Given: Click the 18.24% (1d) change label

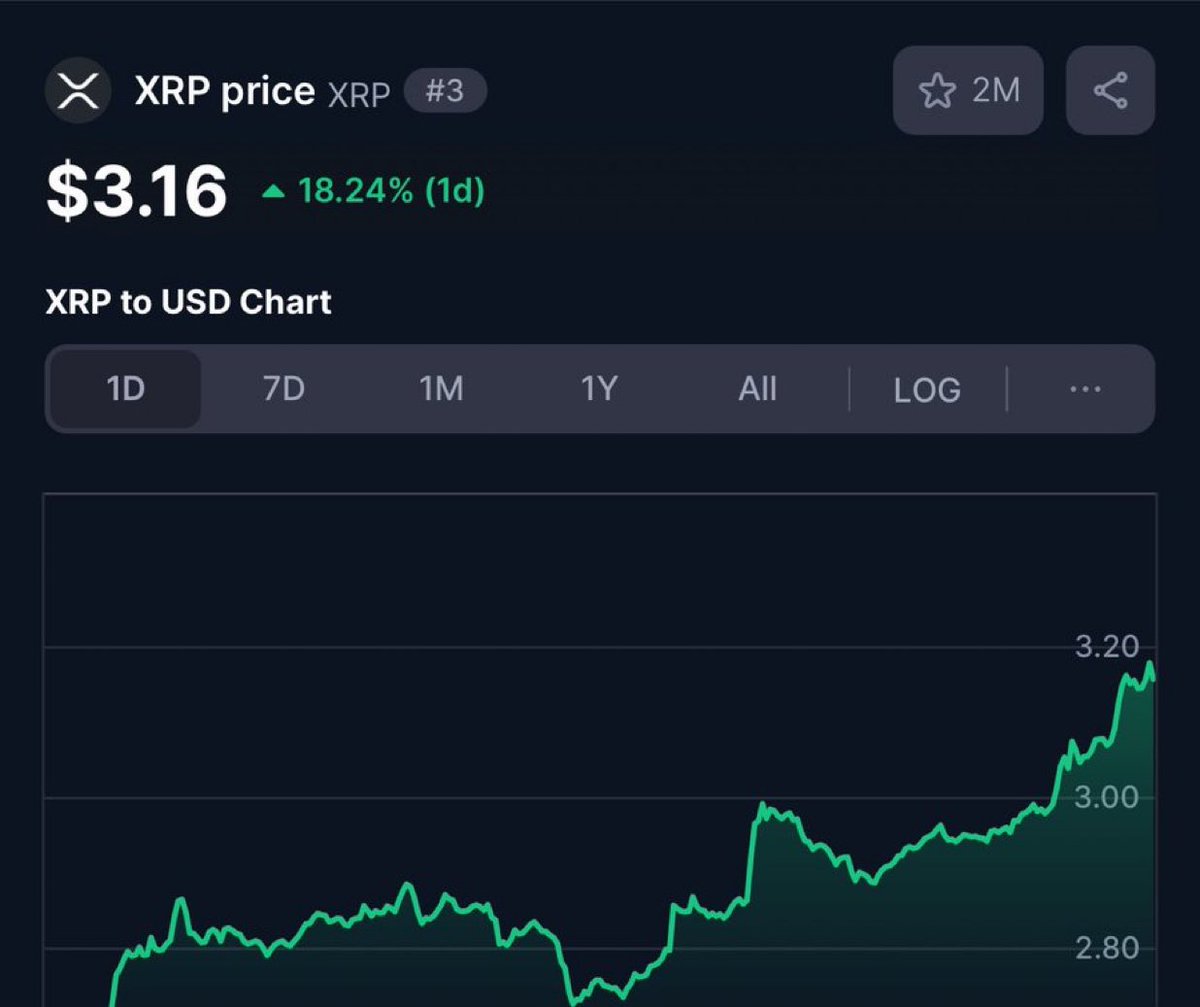Looking at the screenshot, I should click(391, 191).
